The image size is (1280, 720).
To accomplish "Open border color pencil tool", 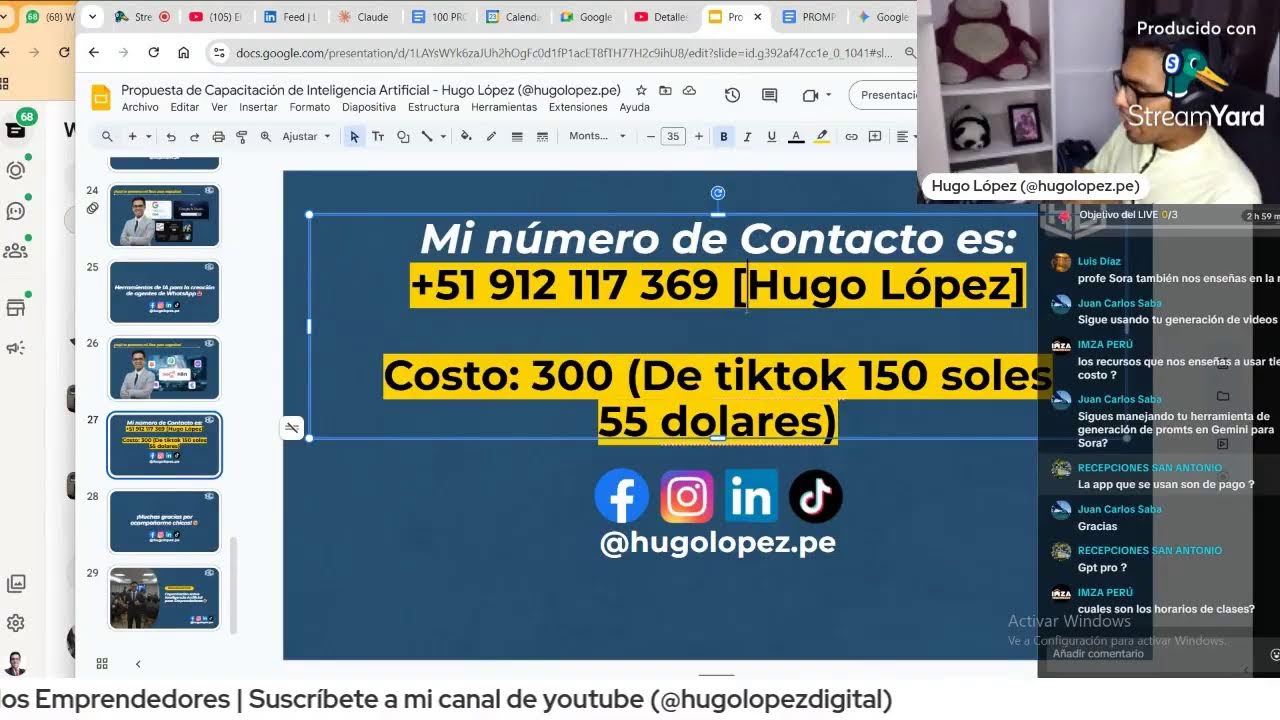I will 491,136.
